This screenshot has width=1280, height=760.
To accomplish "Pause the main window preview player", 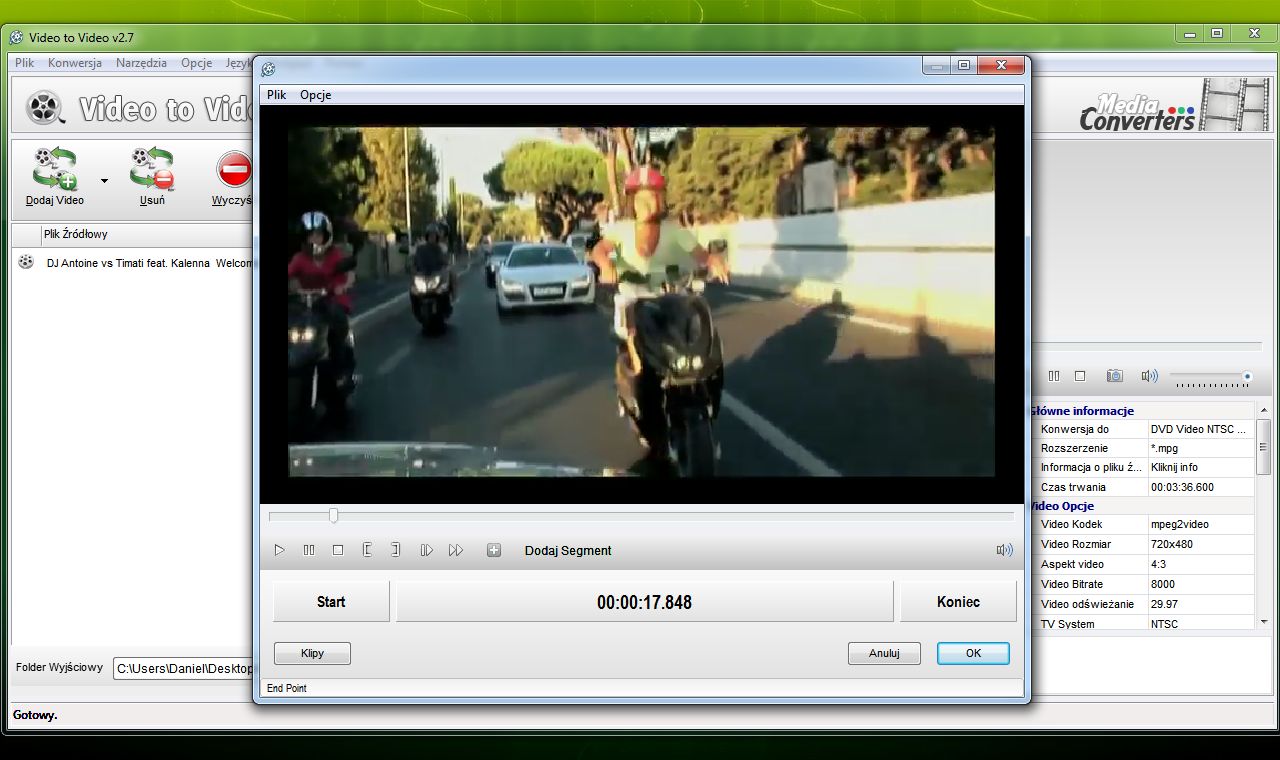I will (x=1054, y=376).
